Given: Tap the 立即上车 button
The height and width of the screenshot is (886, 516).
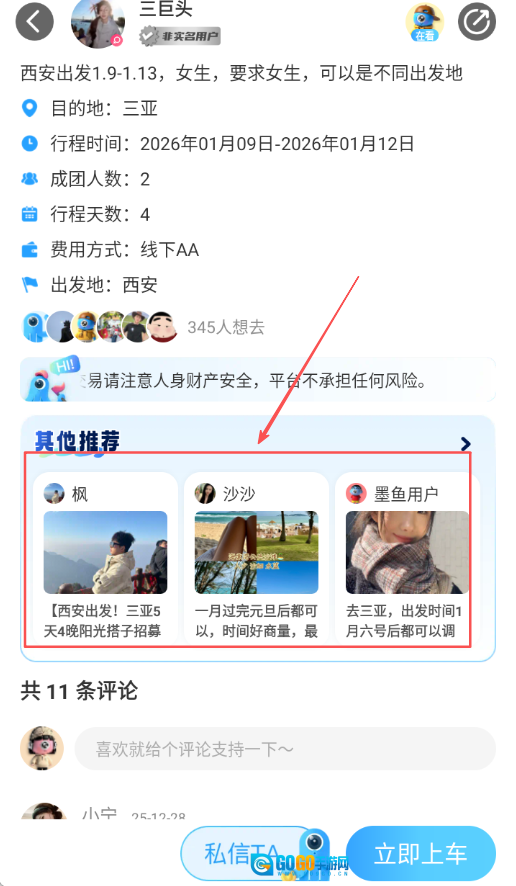Looking at the screenshot, I should 420,853.
